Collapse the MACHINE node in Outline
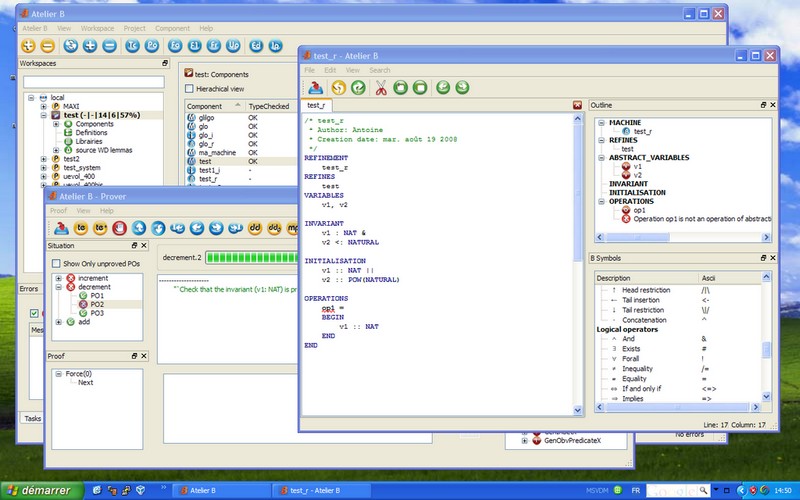The image size is (800, 500). tap(602, 123)
